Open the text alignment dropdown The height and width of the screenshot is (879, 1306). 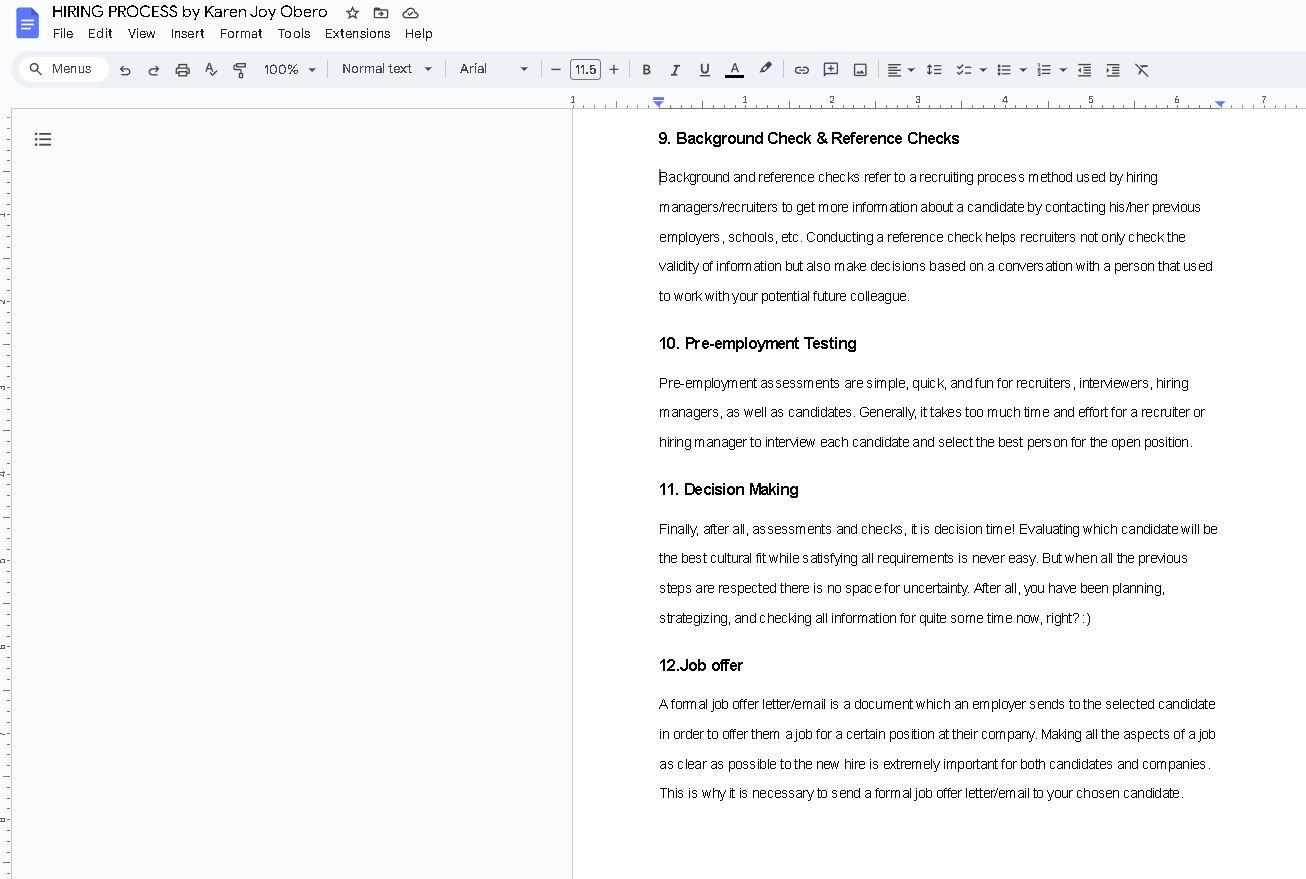[901, 70]
